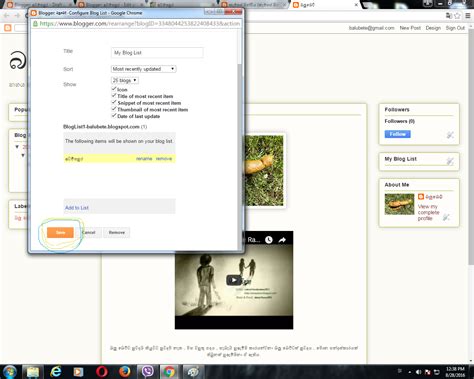Click the slug profile photo in About Me
The image size is (474, 379).
click(x=399, y=204)
